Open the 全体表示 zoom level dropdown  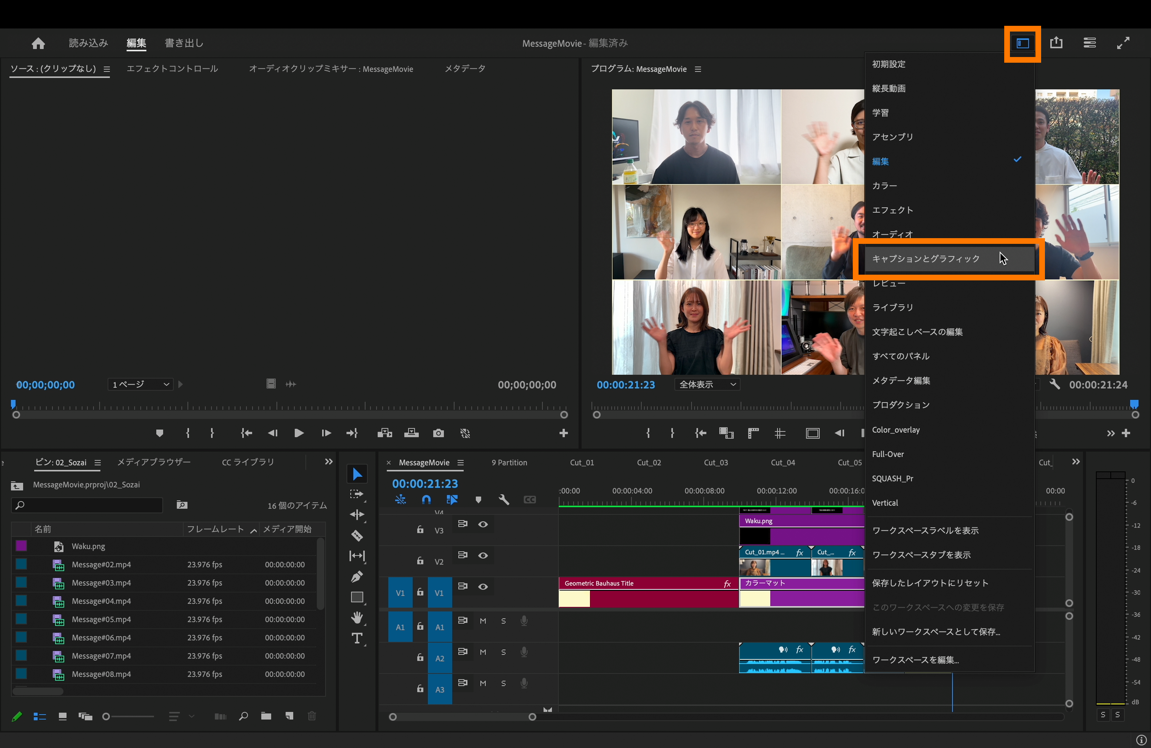point(707,384)
